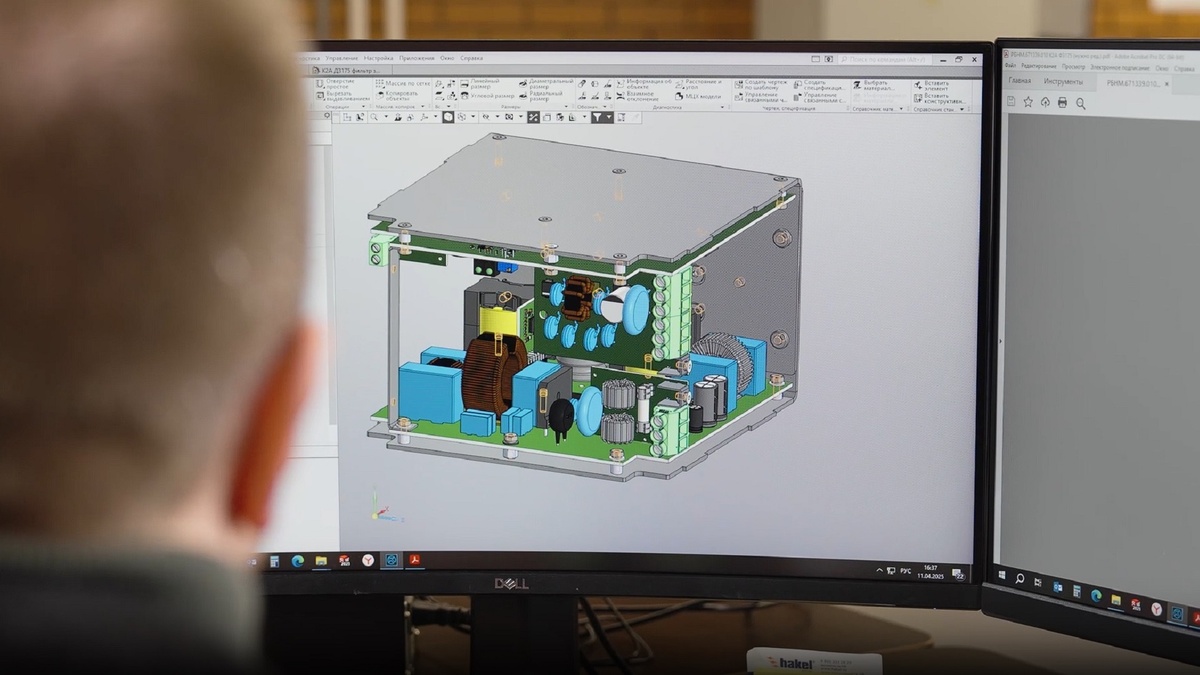Select the Угловой размер tool
This screenshot has height=675, width=1200.
487,96
